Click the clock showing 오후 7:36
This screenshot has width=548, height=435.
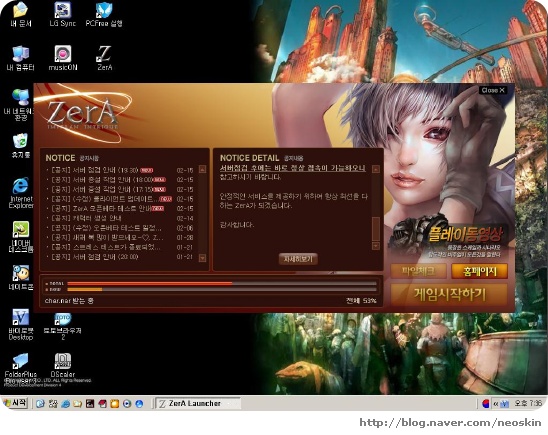point(528,404)
